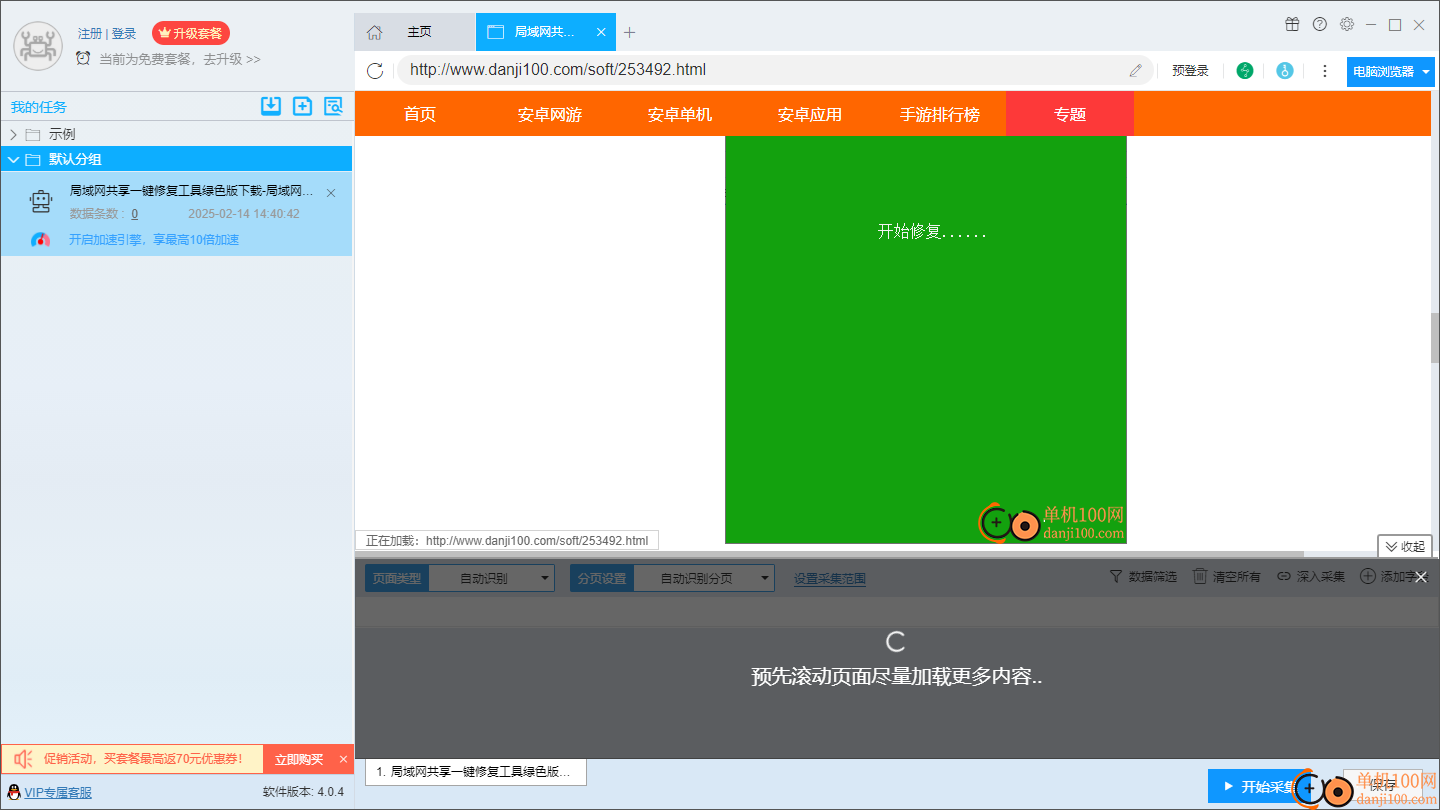Viewport: 1440px width, 810px height.
Task: Open the 登录 login link
Action: [124, 33]
